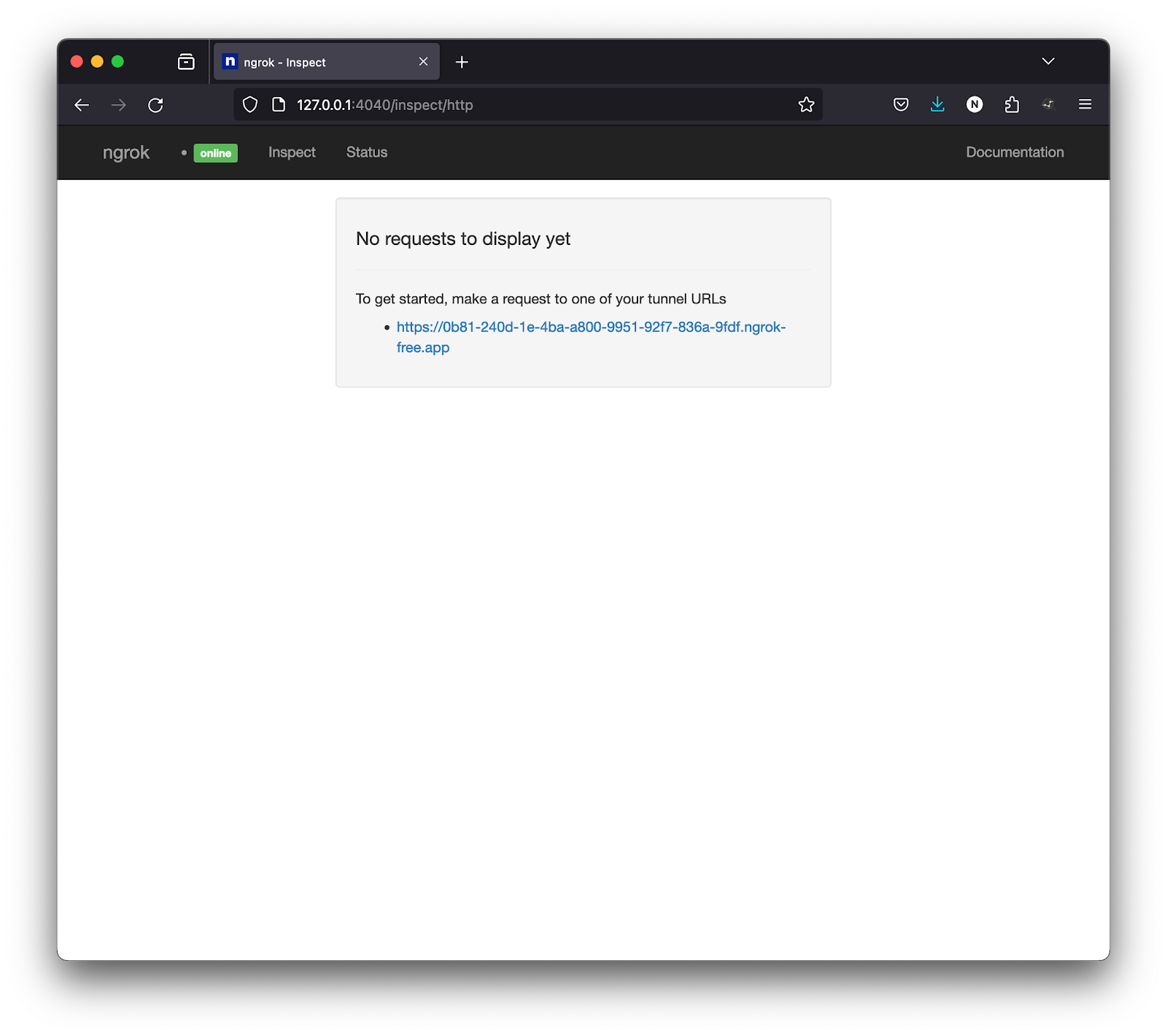Click the 'No requests to display yet' heading
1167x1036 pixels.
tap(463, 239)
